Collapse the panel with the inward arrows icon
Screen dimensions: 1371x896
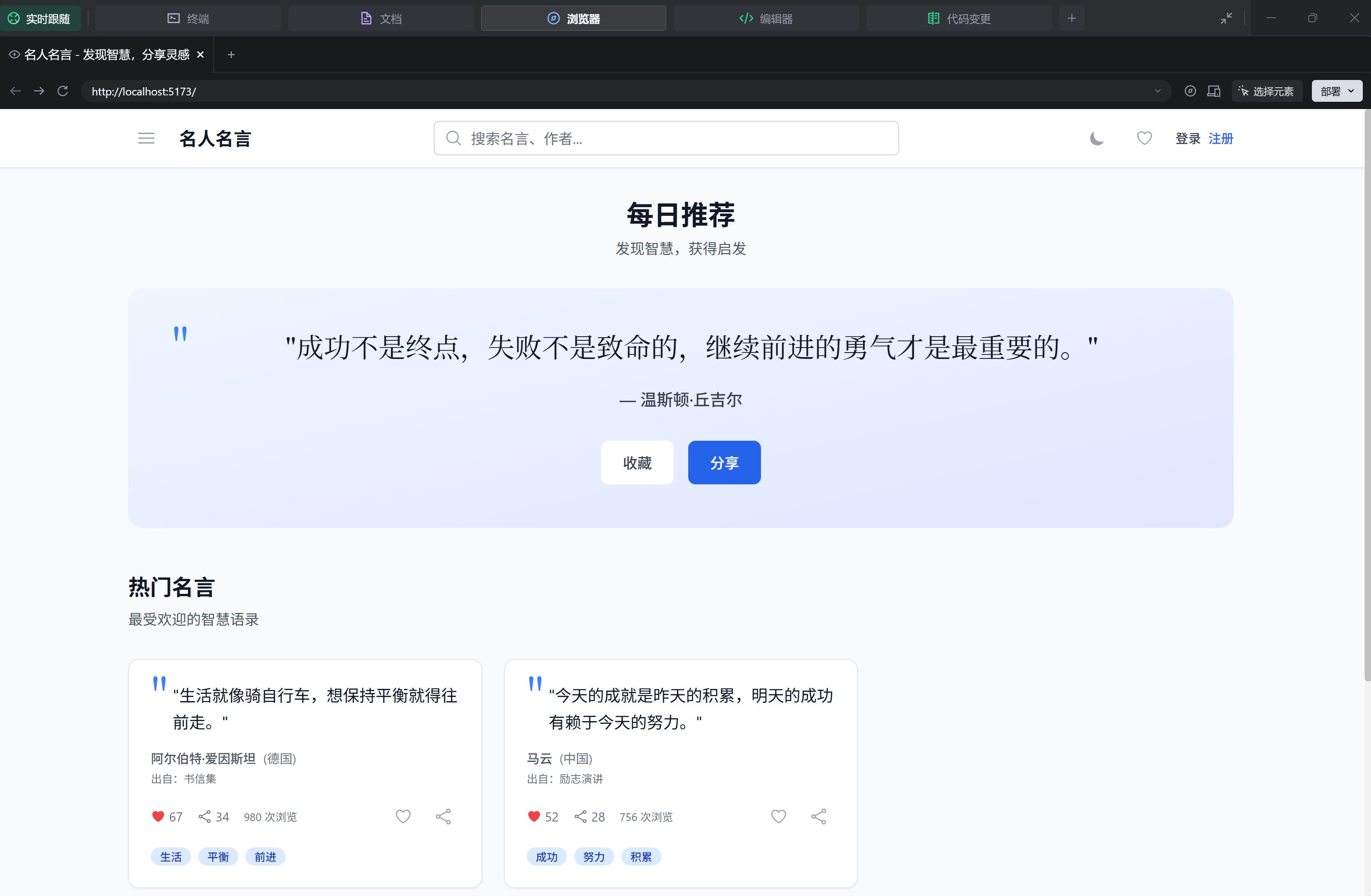pyautogui.click(x=1226, y=19)
